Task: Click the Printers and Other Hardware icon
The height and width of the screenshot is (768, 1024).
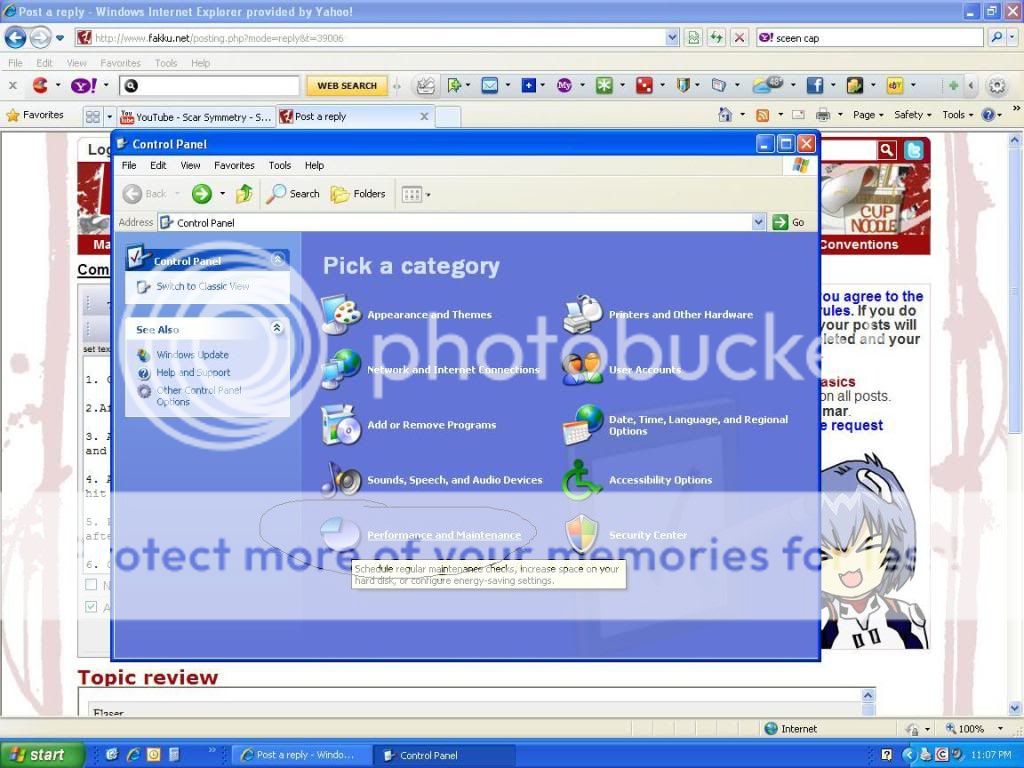Action: [581, 314]
